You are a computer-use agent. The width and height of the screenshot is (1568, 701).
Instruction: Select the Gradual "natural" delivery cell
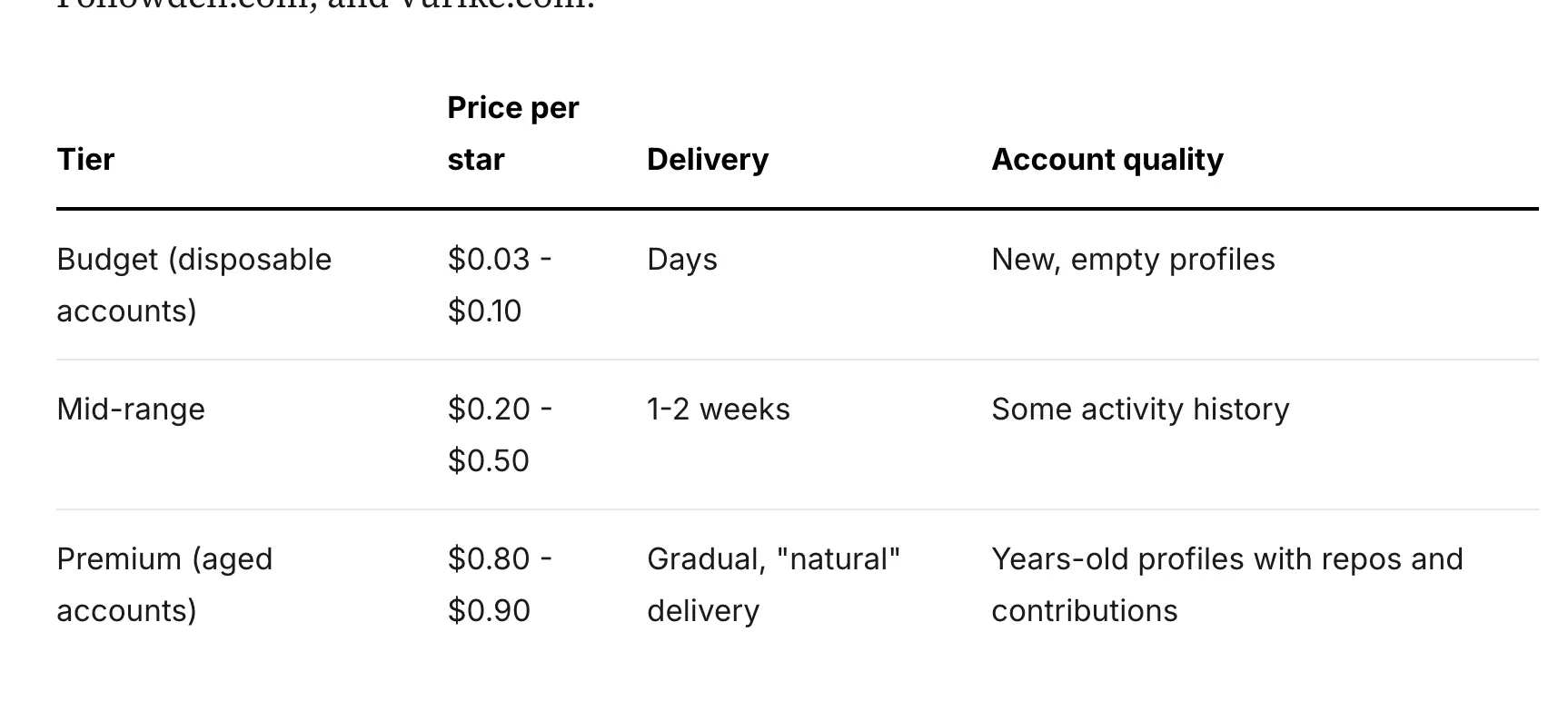[773, 585]
